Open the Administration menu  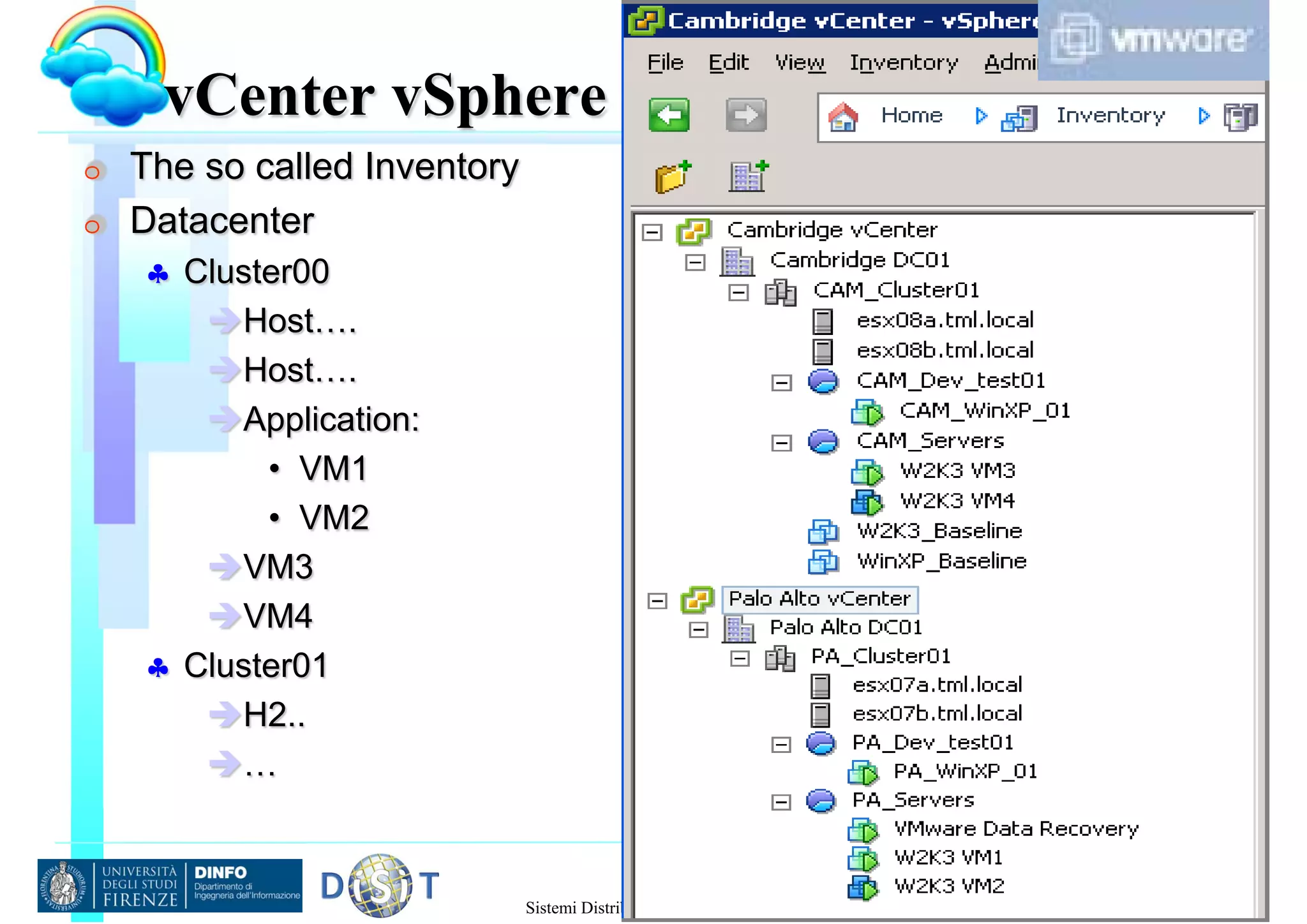click(1011, 63)
